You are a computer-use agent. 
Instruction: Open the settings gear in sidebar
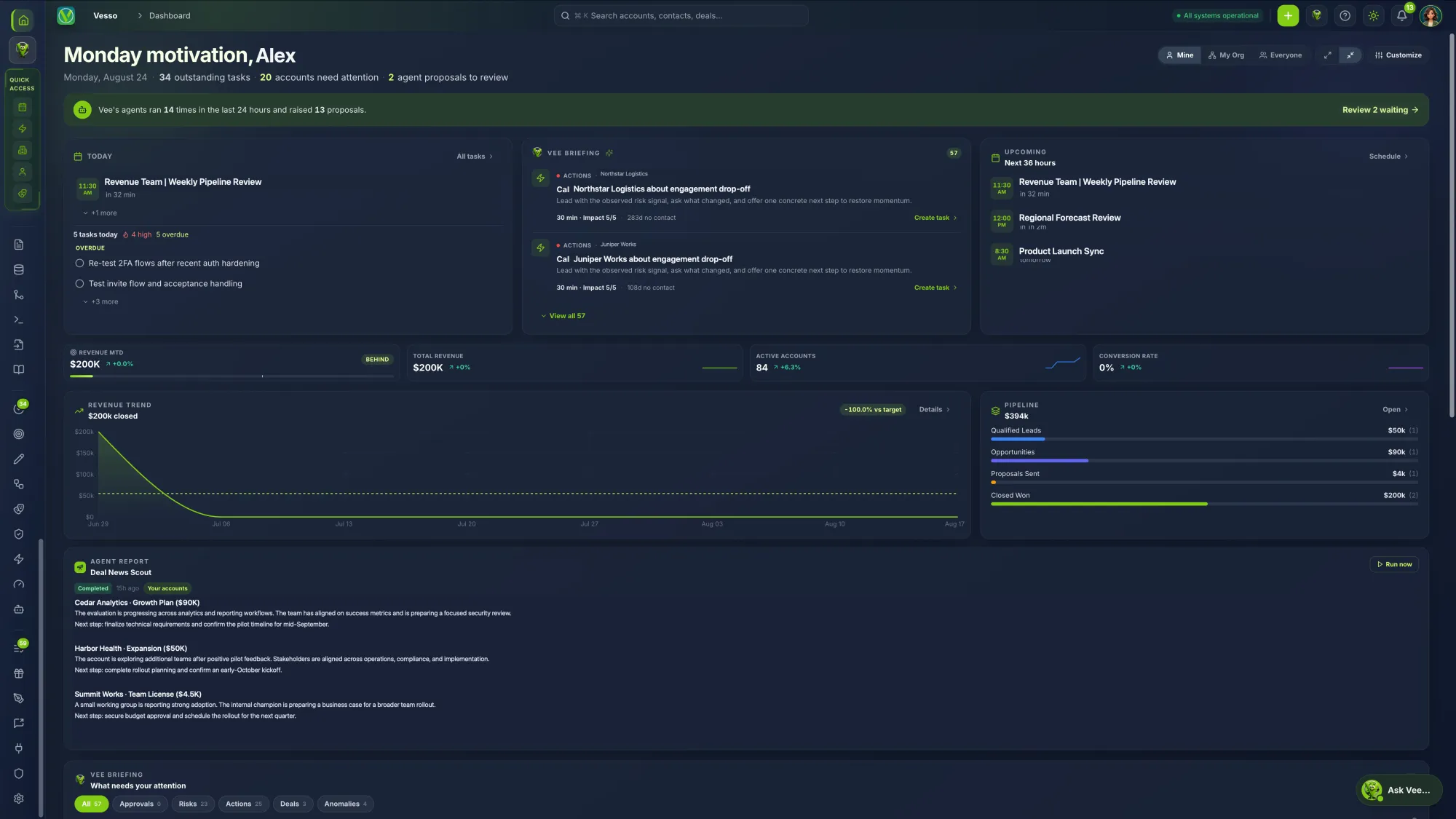point(19,798)
